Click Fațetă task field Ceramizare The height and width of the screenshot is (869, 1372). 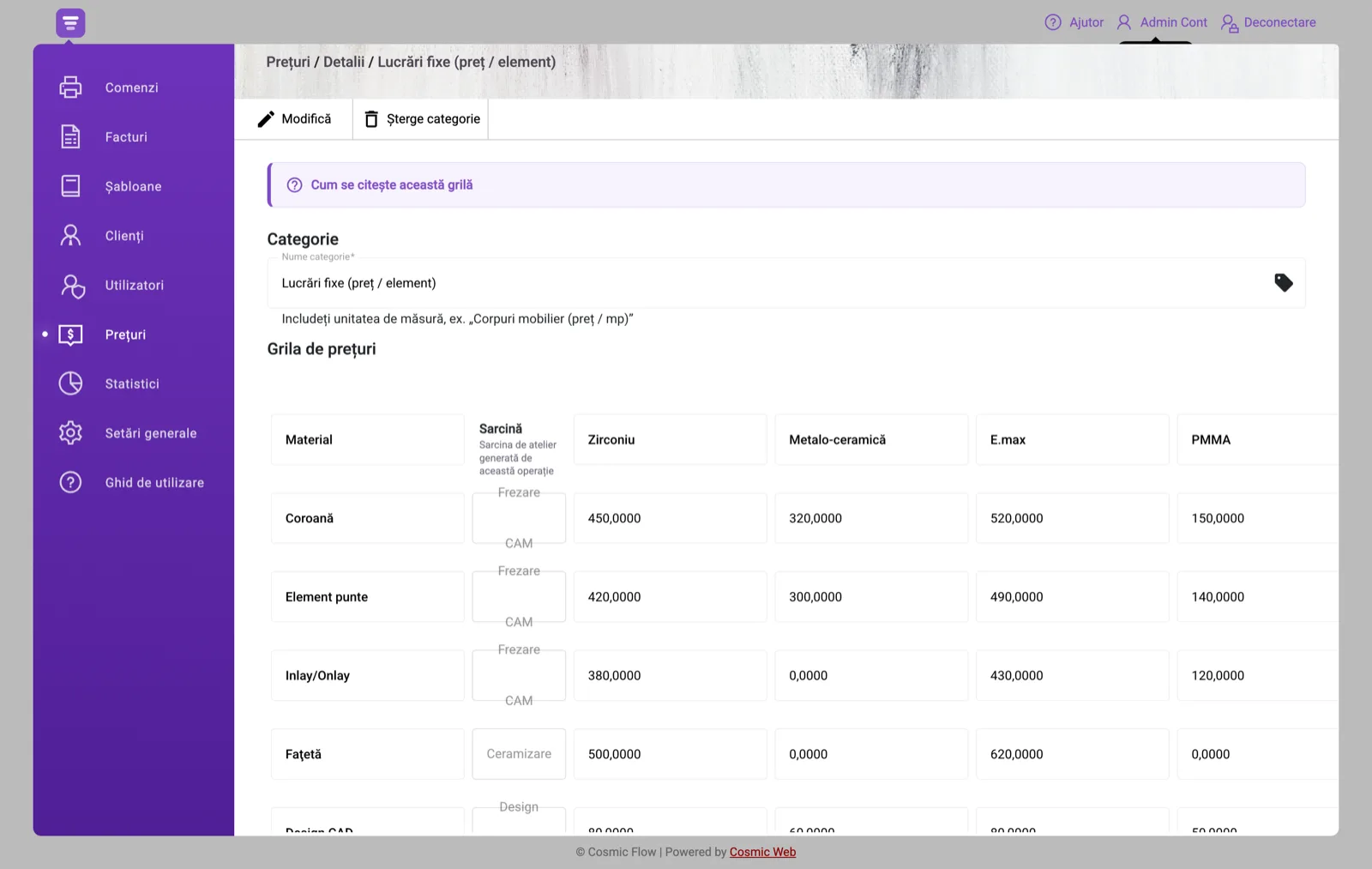[x=519, y=754]
